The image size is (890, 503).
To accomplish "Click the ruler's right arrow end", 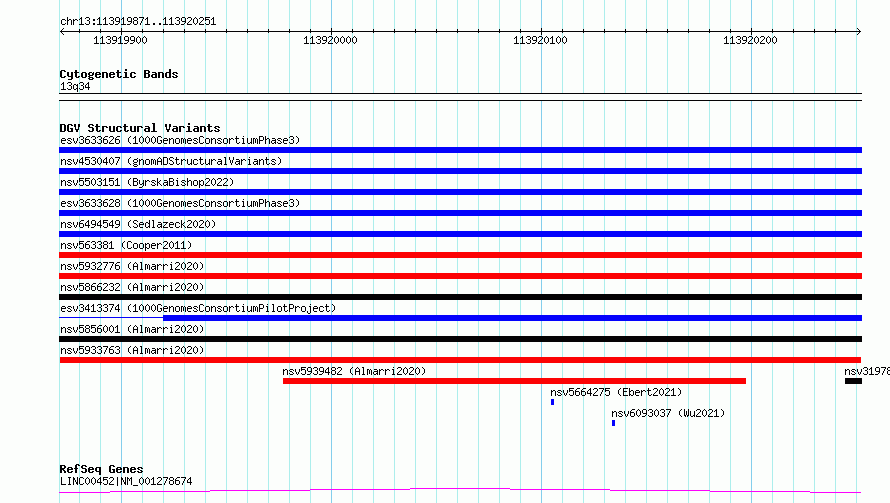I will [x=859, y=31].
